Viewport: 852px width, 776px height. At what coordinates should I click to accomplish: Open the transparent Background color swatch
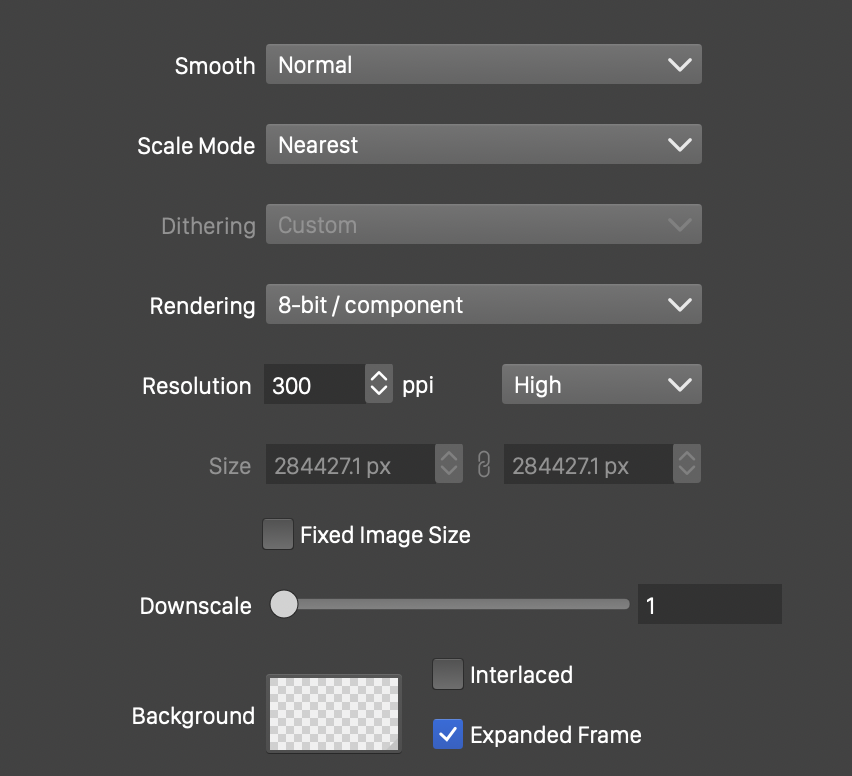pos(333,713)
